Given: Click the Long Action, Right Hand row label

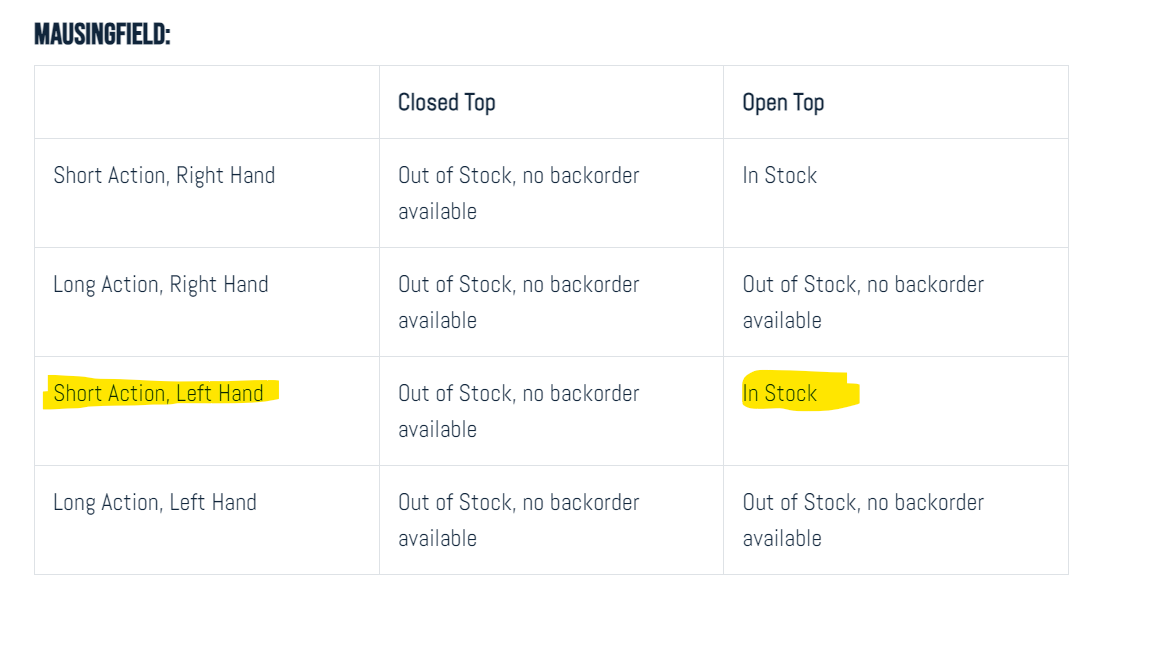Looking at the screenshot, I should (x=161, y=285).
